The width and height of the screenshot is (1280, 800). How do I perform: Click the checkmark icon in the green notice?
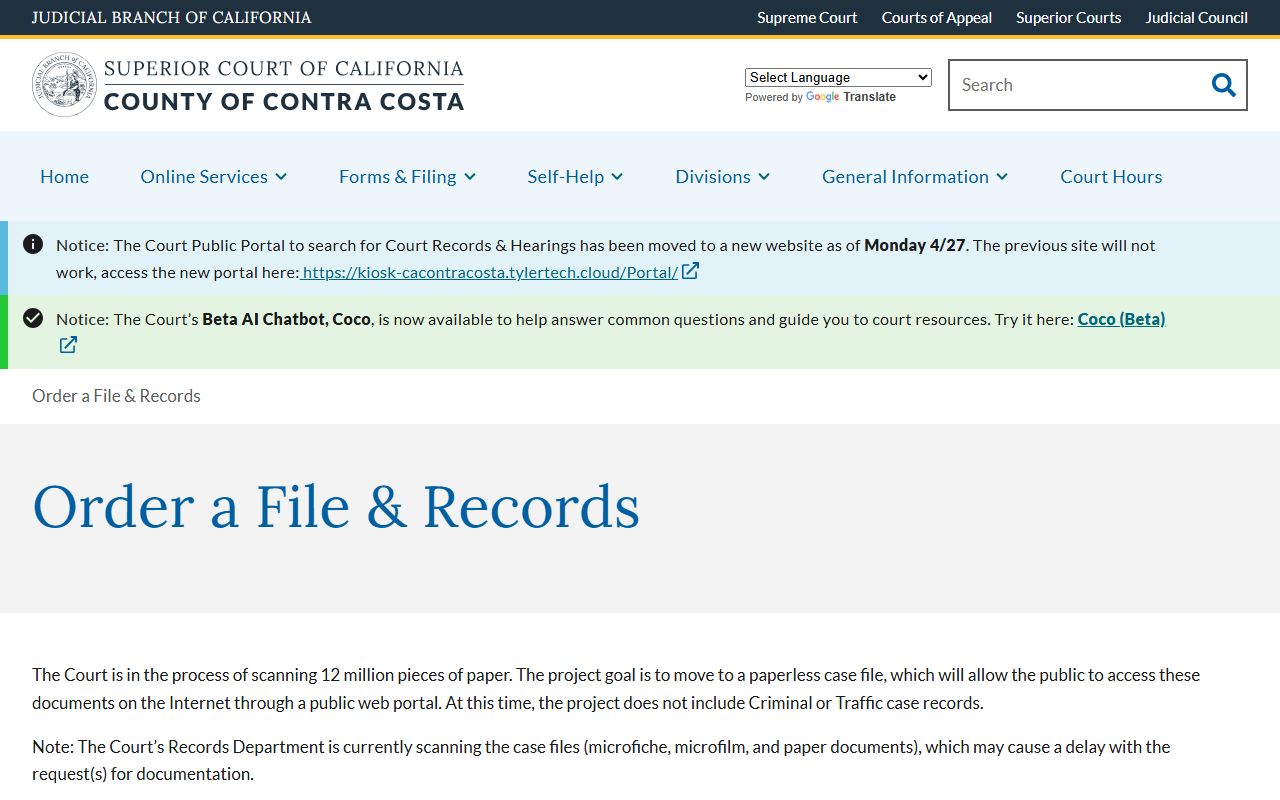pos(33,318)
